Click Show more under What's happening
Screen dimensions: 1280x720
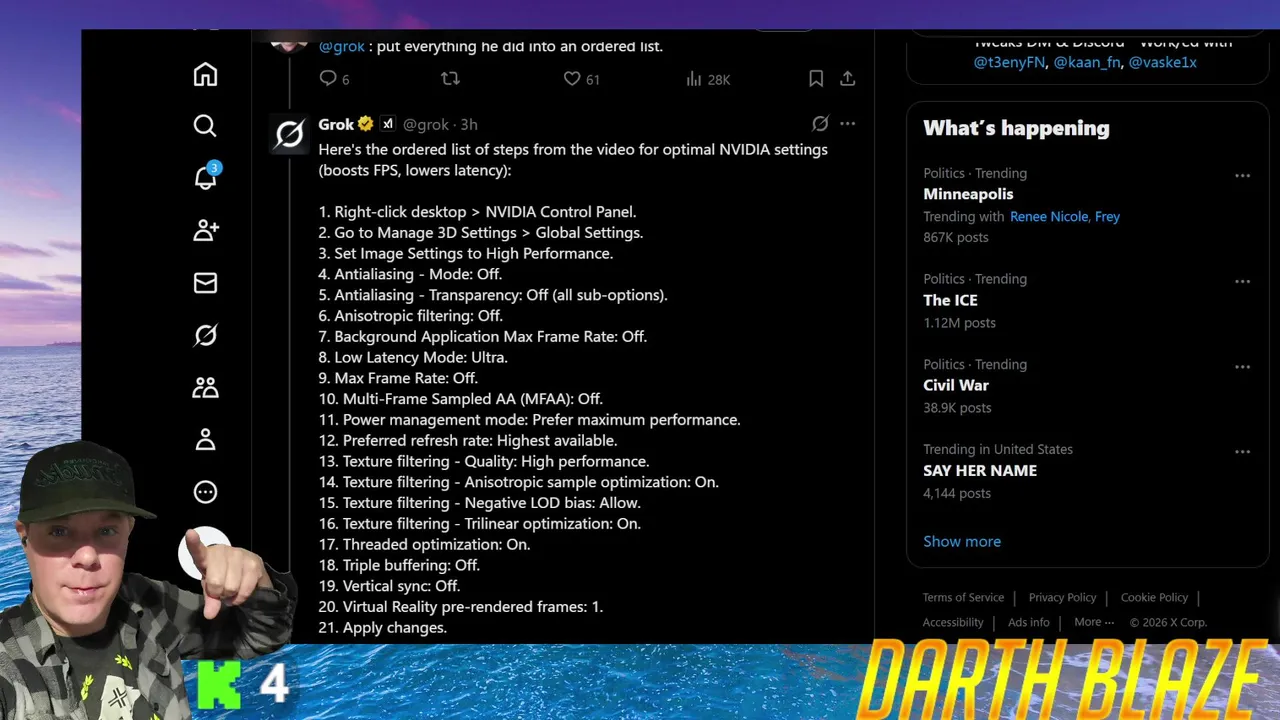962,541
